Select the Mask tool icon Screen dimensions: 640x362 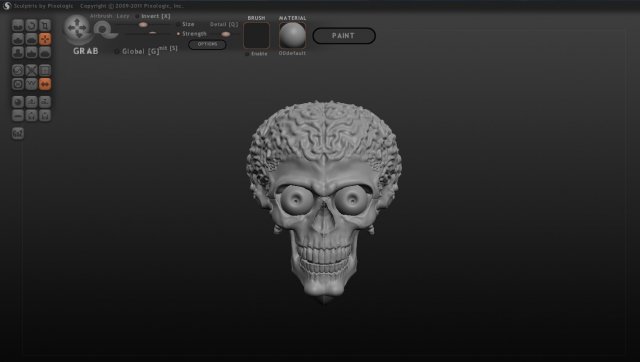pos(18,84)
